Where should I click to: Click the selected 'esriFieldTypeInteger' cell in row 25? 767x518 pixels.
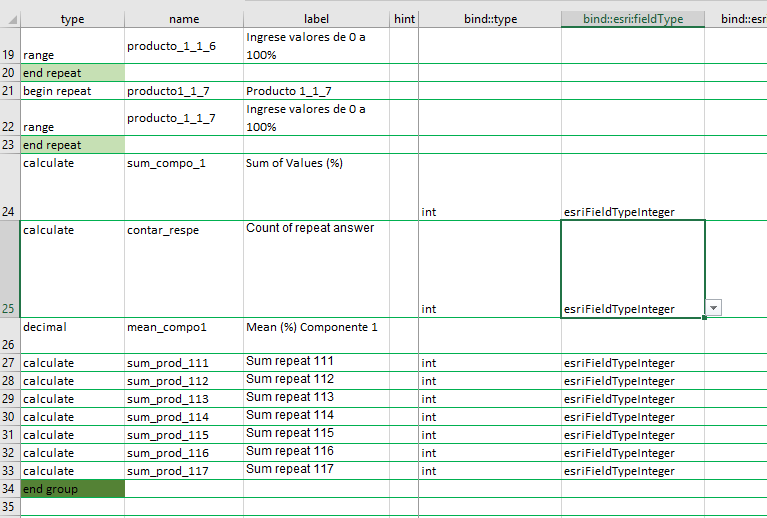(x=633, y=269)
